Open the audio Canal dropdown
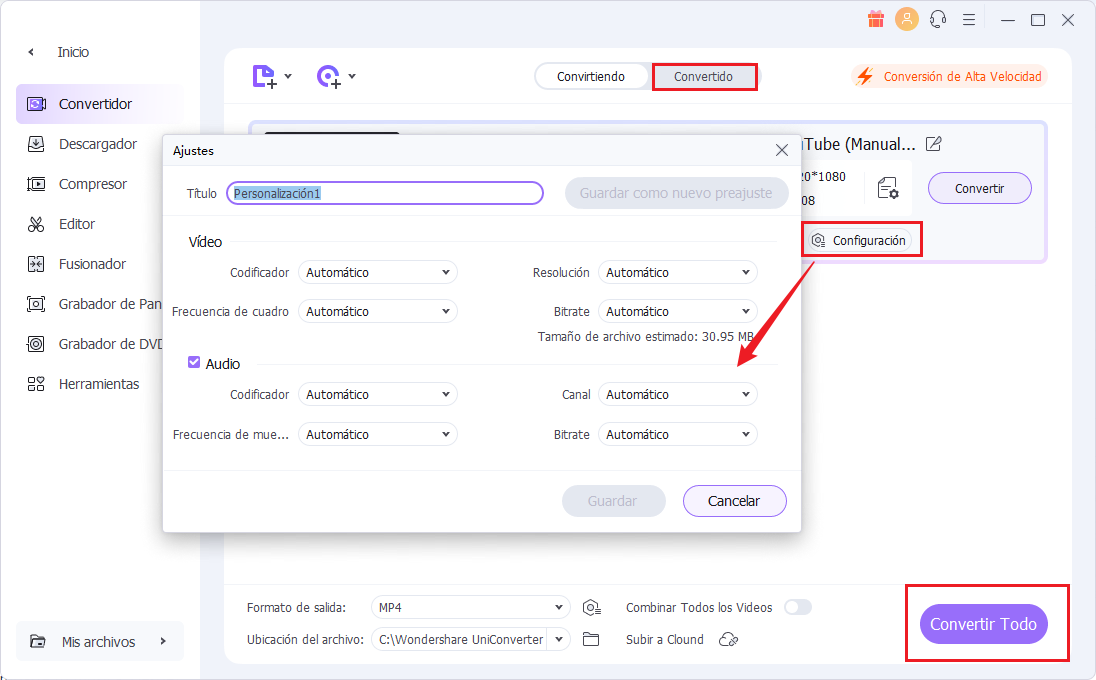Screen dimensions: 1096x680 677,395
